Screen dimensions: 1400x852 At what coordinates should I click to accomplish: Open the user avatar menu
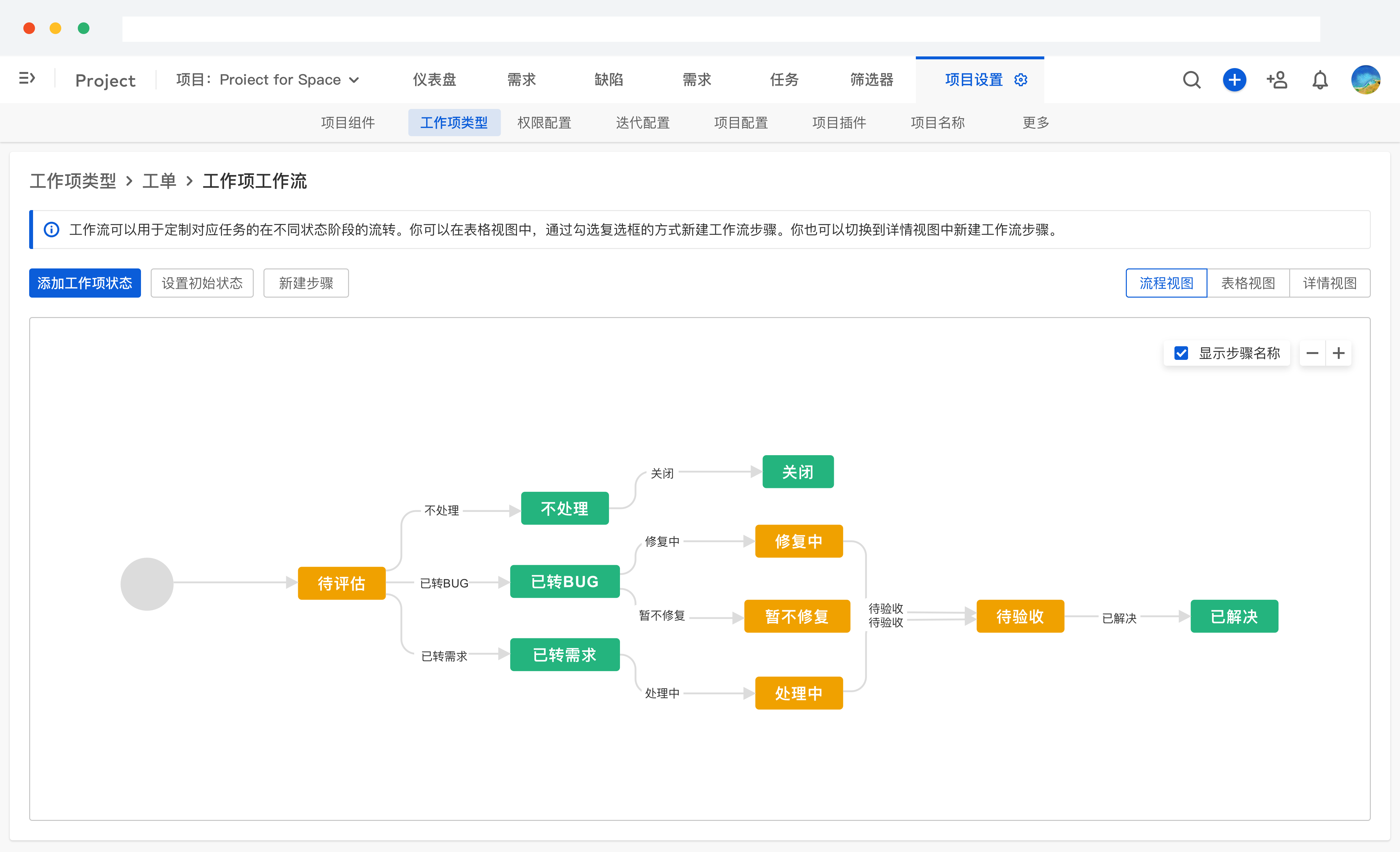tap(1365, 79)
